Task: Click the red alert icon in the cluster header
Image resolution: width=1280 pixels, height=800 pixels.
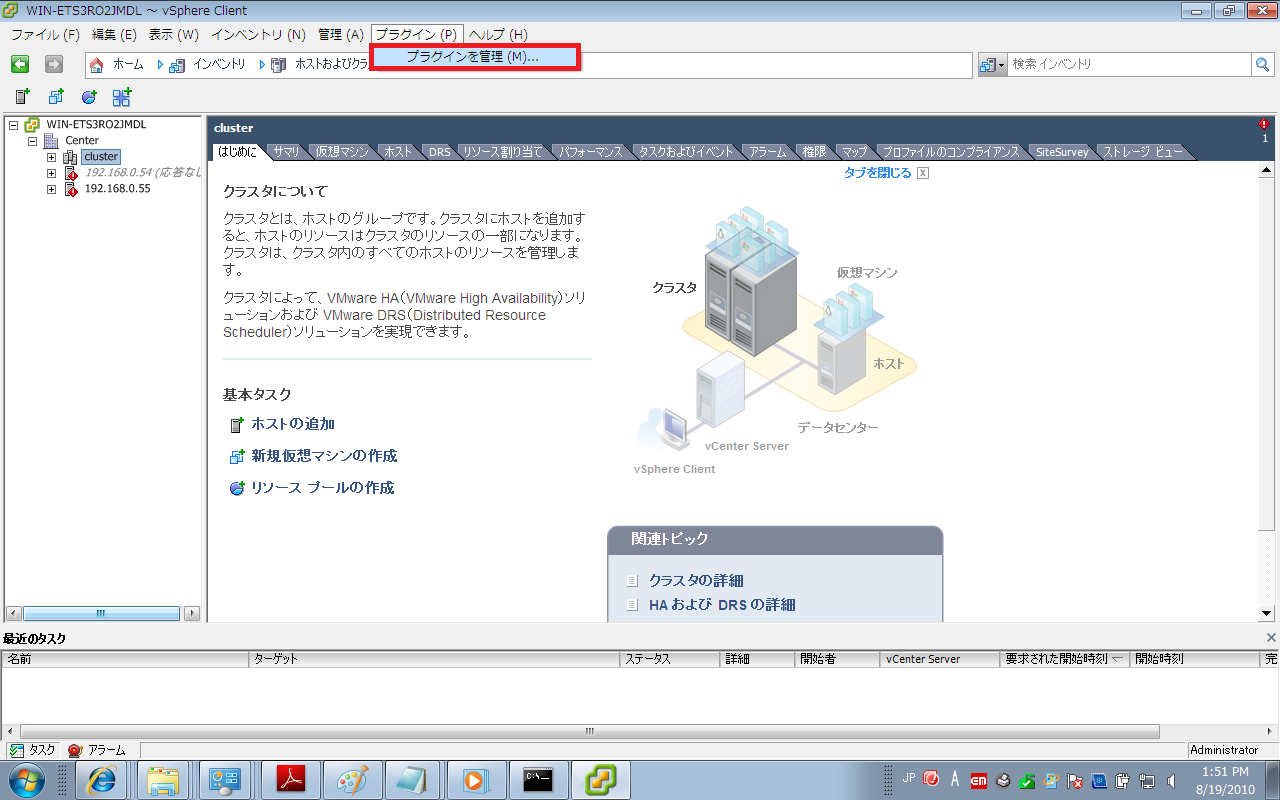Action: click(1264, 124)
